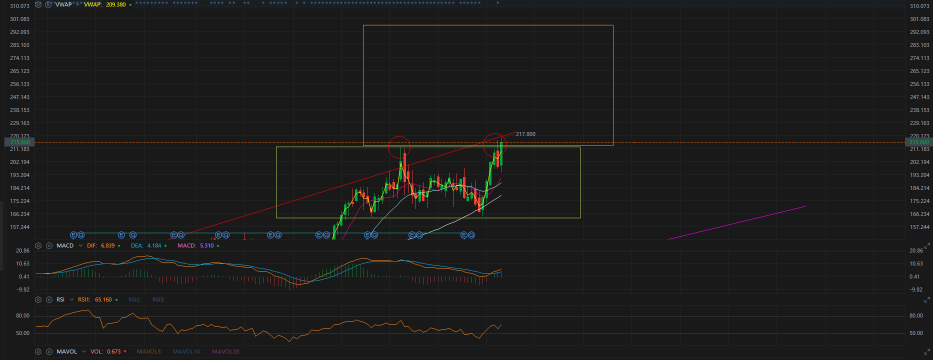The image size is (933, 360).
Task: Expand the MAVOL indicator dropdown arrow
Action: [x=84, y=352]
